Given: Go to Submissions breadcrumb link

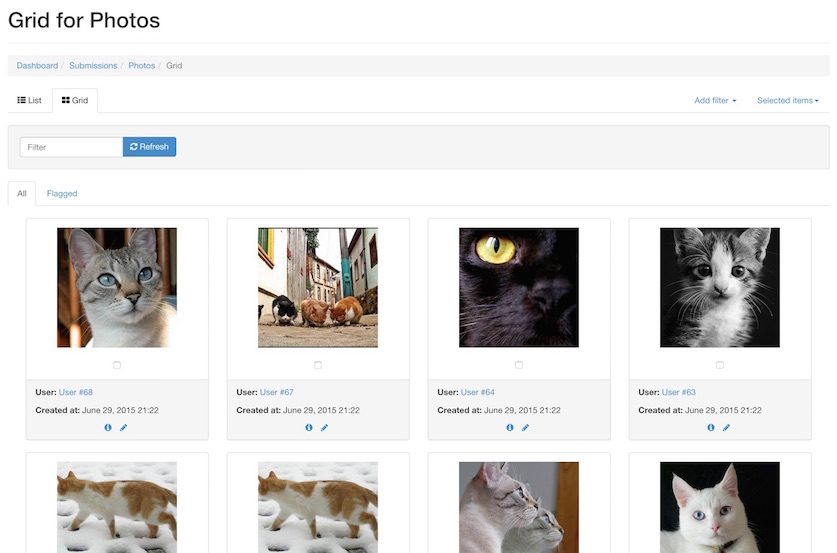Looking at the screenshot, I should pyautogui.click(x=93, y=66).
